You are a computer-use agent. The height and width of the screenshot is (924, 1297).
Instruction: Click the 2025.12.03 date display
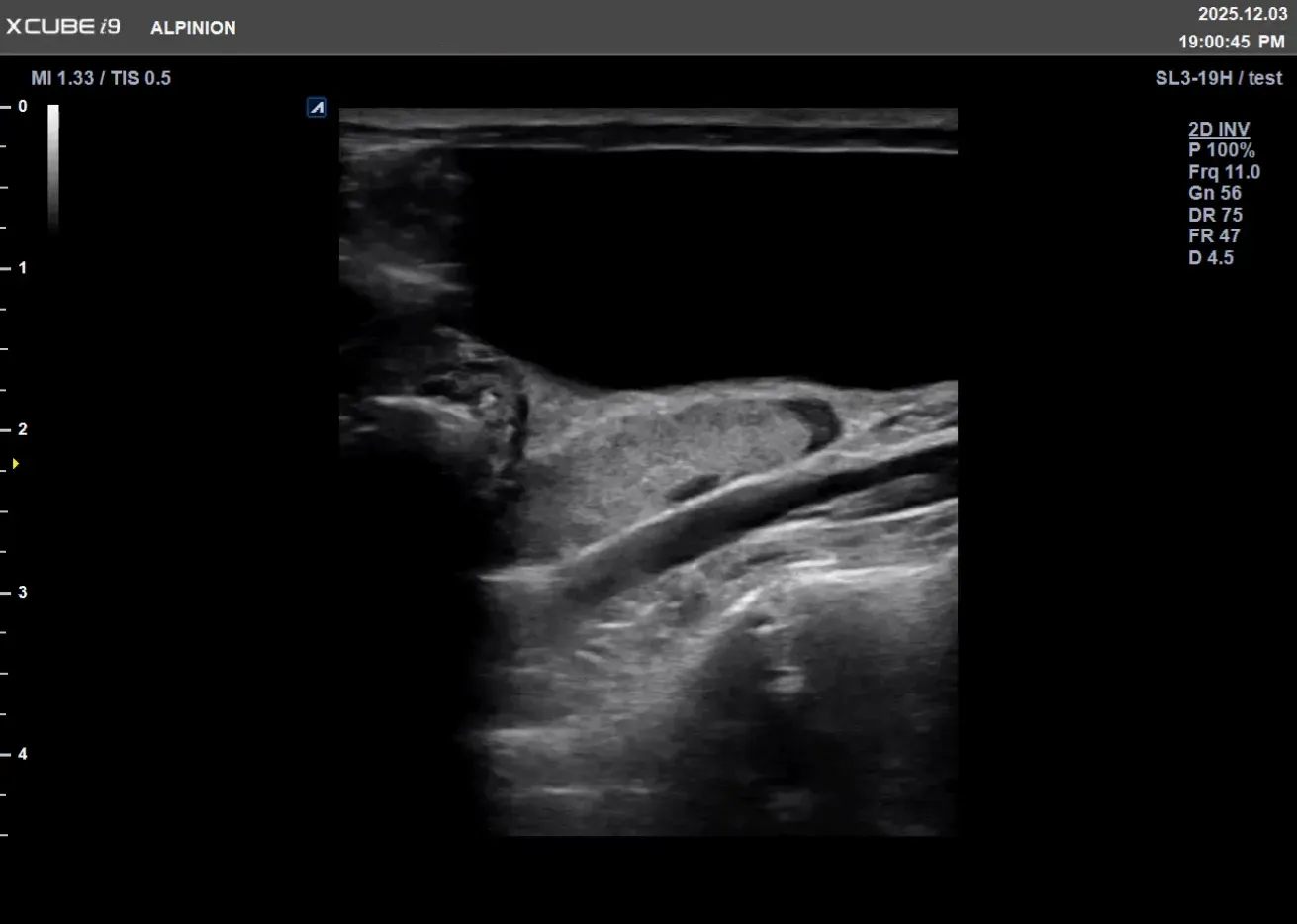click(1243, 14)
